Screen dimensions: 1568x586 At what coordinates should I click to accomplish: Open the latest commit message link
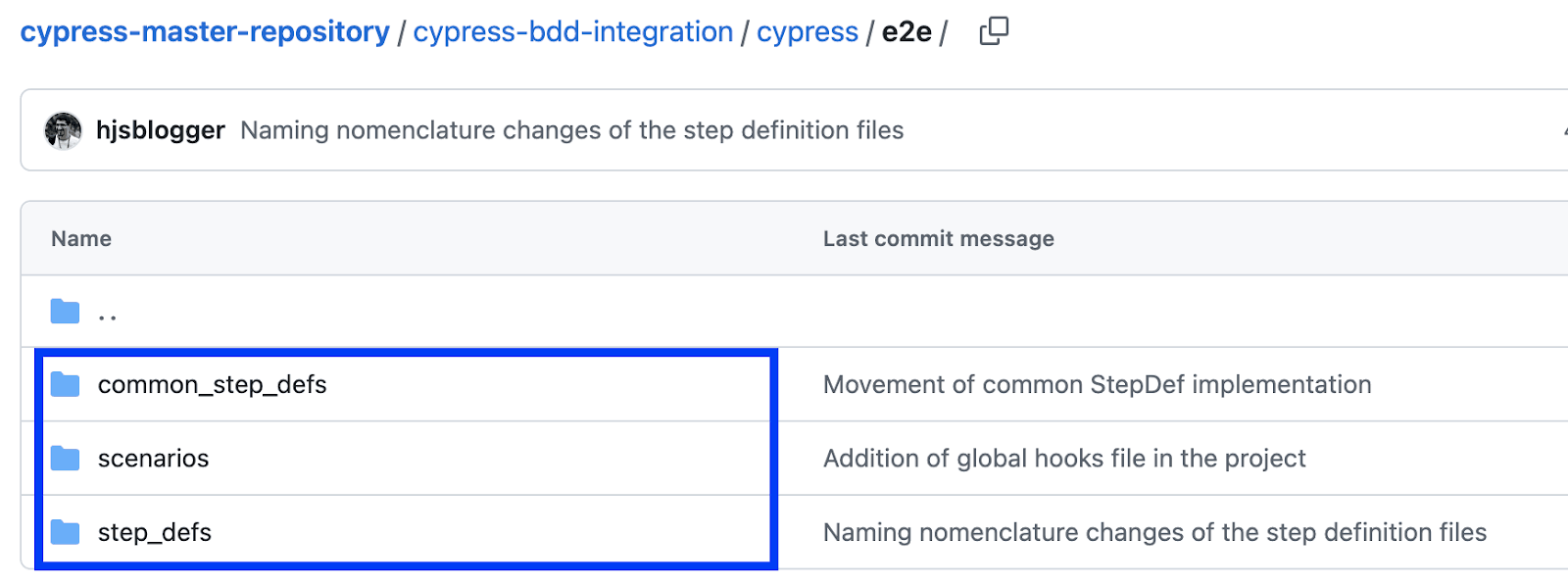coord(571,130)
